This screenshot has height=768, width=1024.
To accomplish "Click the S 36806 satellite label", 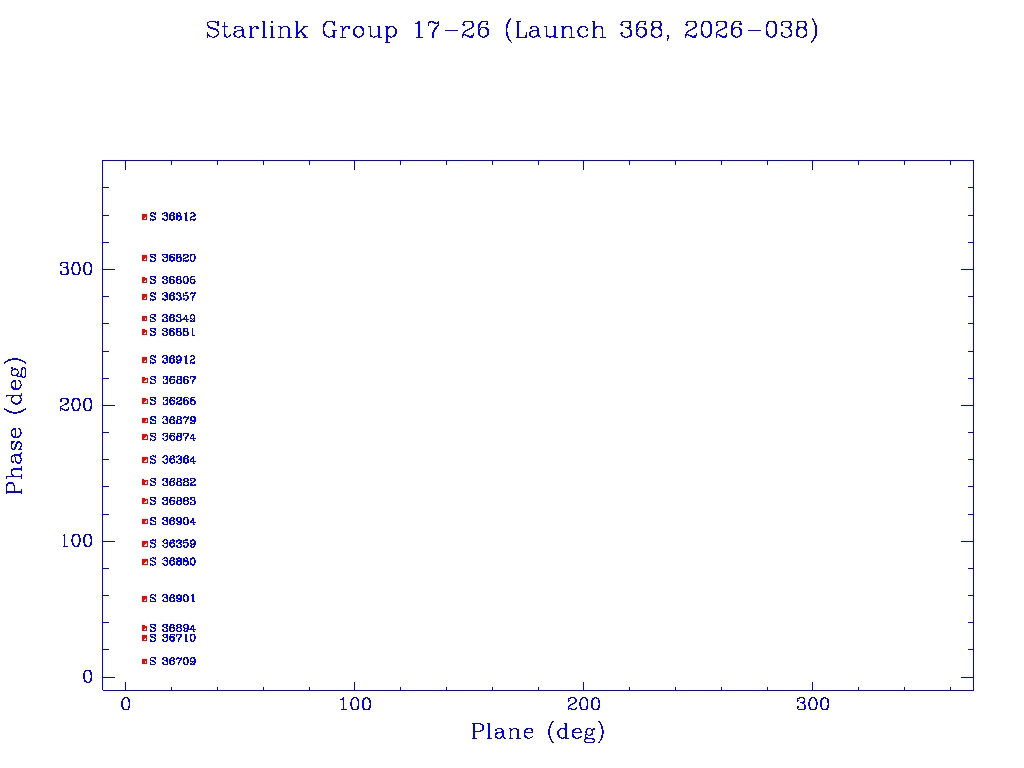I will [173, 280].
